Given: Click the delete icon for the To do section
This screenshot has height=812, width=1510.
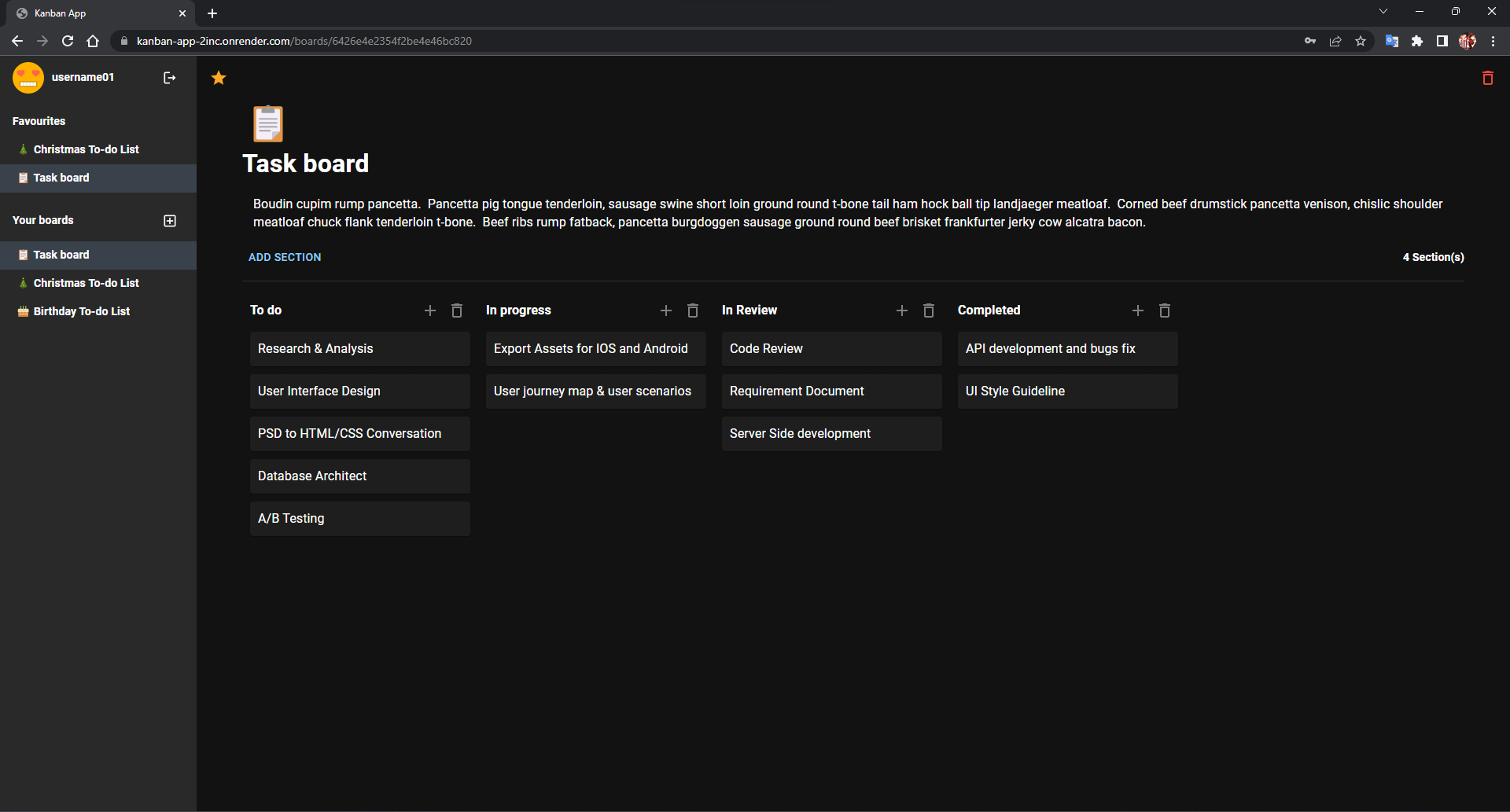Looking at the screenshot, I should pos(456,310).
